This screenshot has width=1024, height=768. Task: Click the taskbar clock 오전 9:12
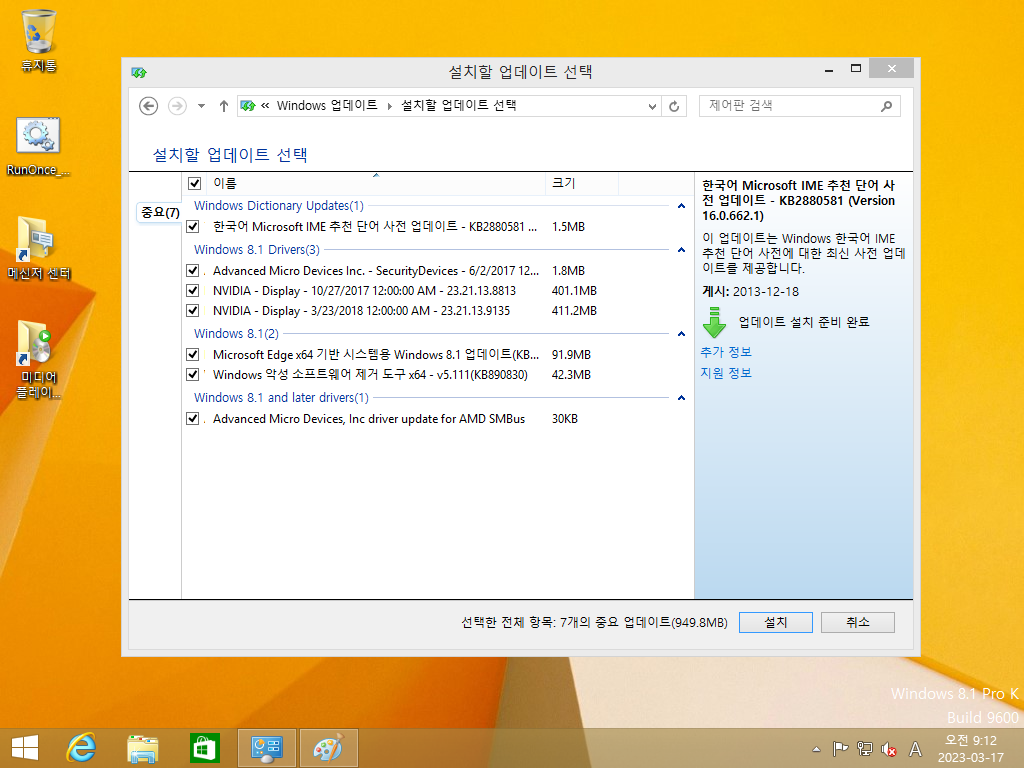pos(970,741)
